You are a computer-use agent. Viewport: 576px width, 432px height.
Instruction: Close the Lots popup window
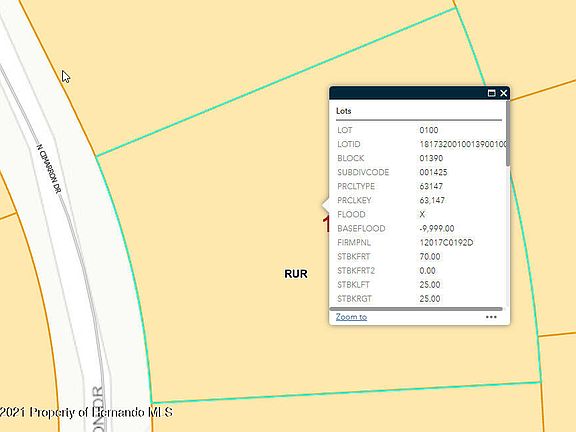point(503,93)
